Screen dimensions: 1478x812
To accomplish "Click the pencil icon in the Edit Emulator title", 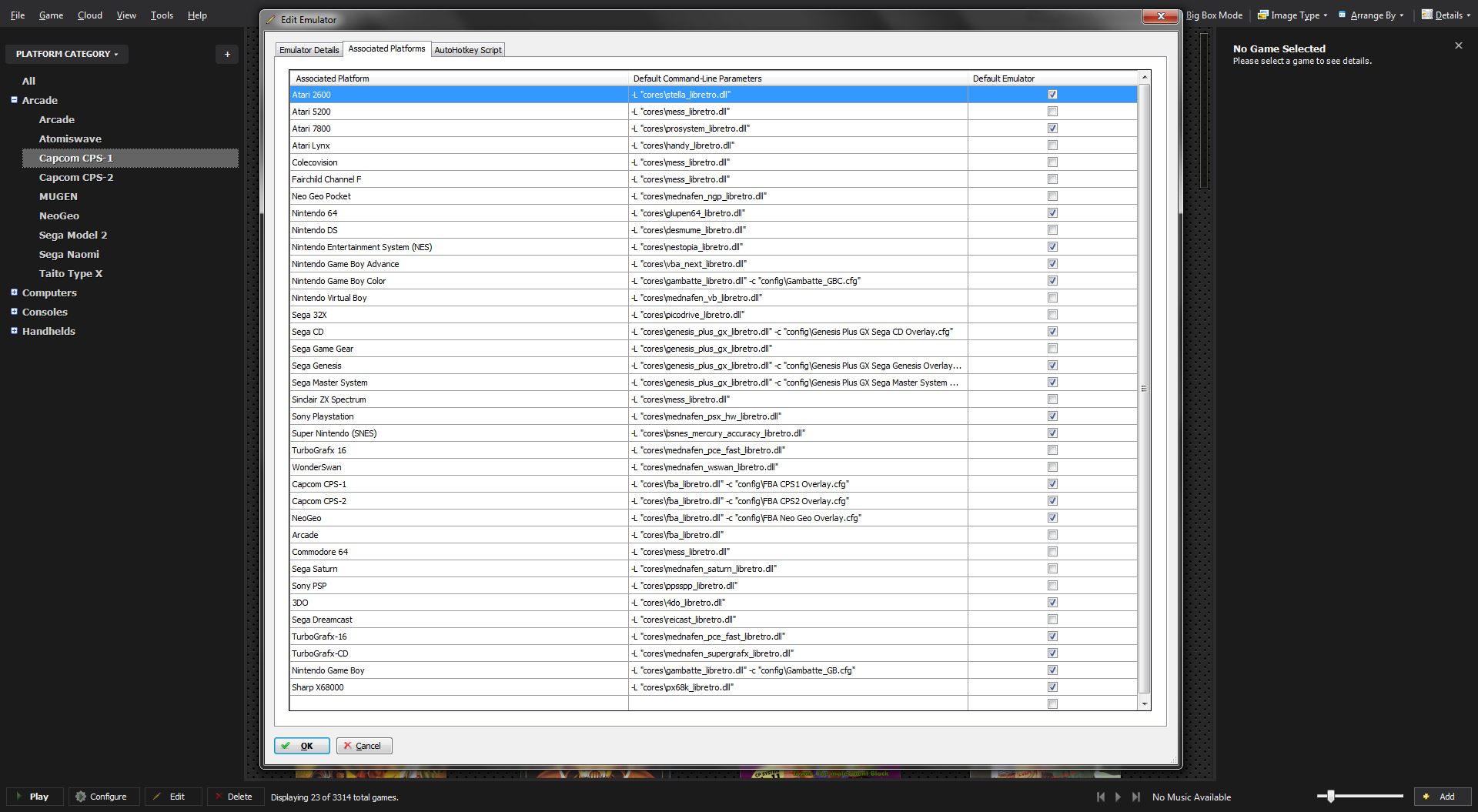I will 271,20.
